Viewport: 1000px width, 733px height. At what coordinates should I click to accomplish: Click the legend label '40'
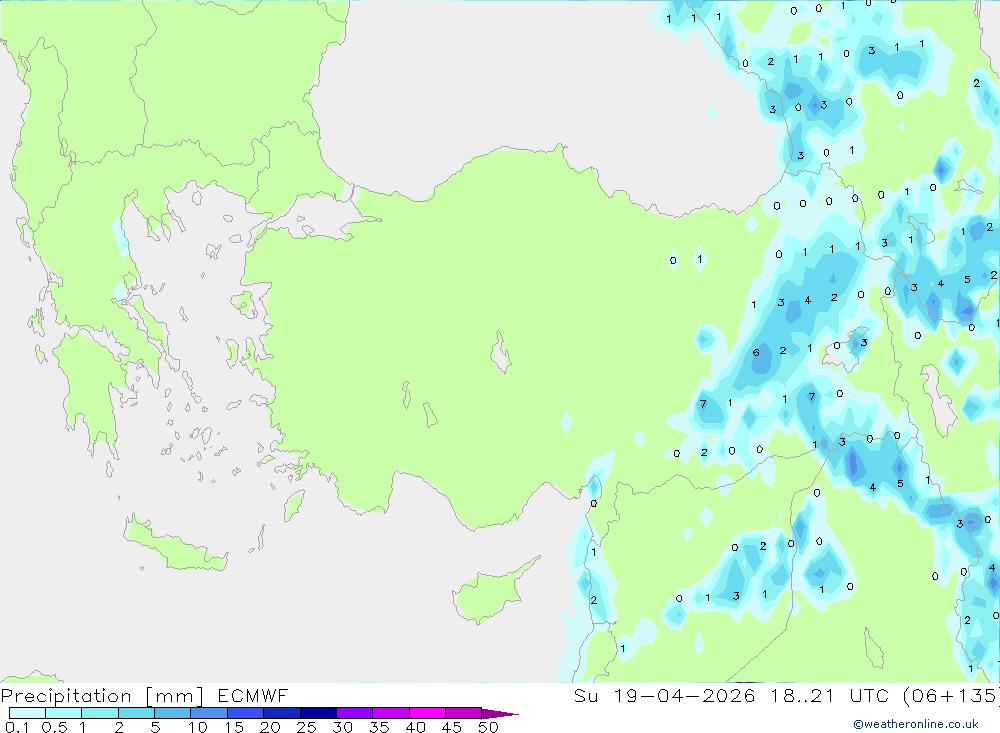click(416, 727)
